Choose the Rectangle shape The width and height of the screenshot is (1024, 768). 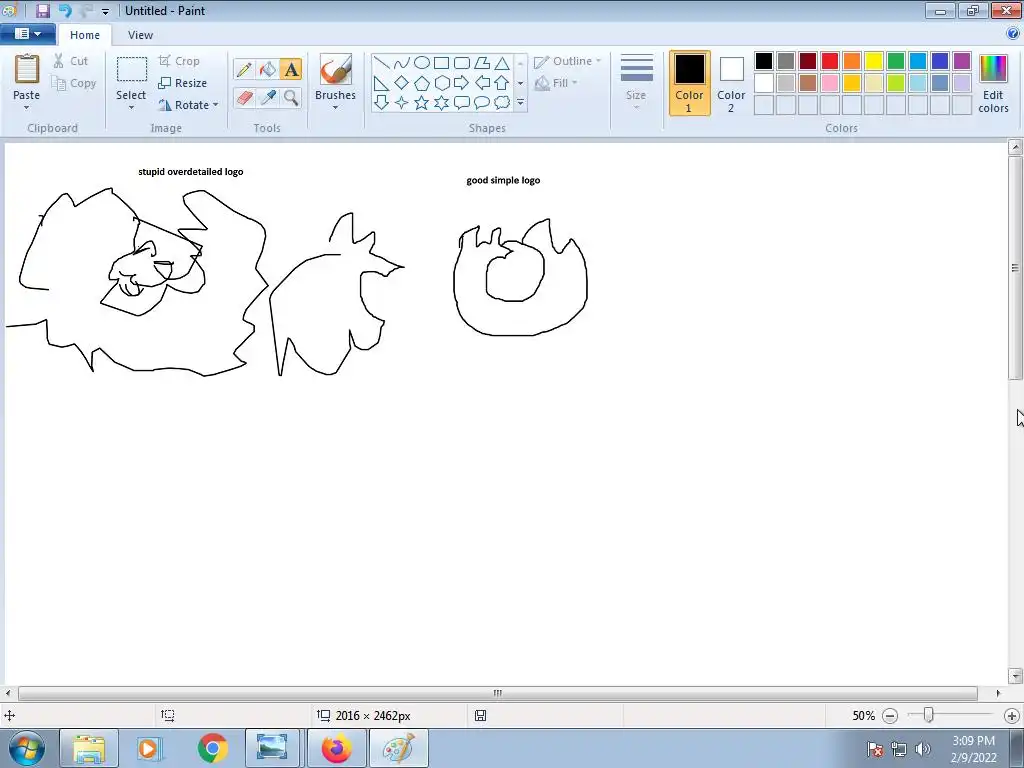(x=441, y=63)
